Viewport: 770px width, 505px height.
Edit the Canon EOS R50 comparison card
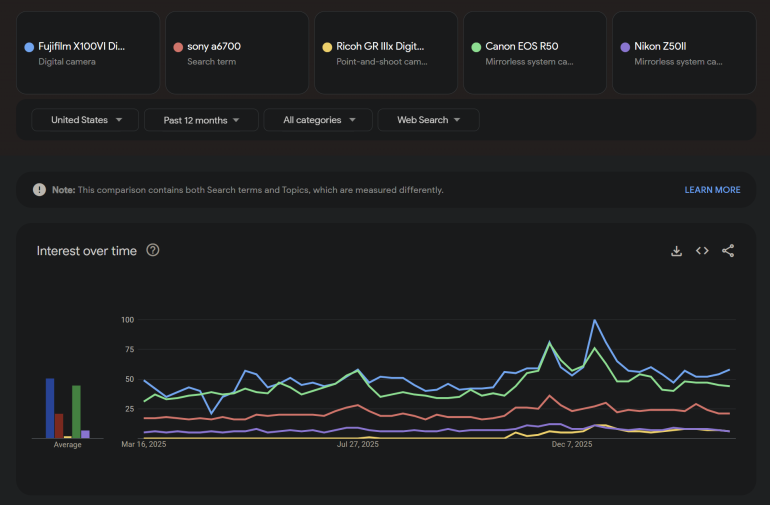pyautogui.click(x=535, y=53)
